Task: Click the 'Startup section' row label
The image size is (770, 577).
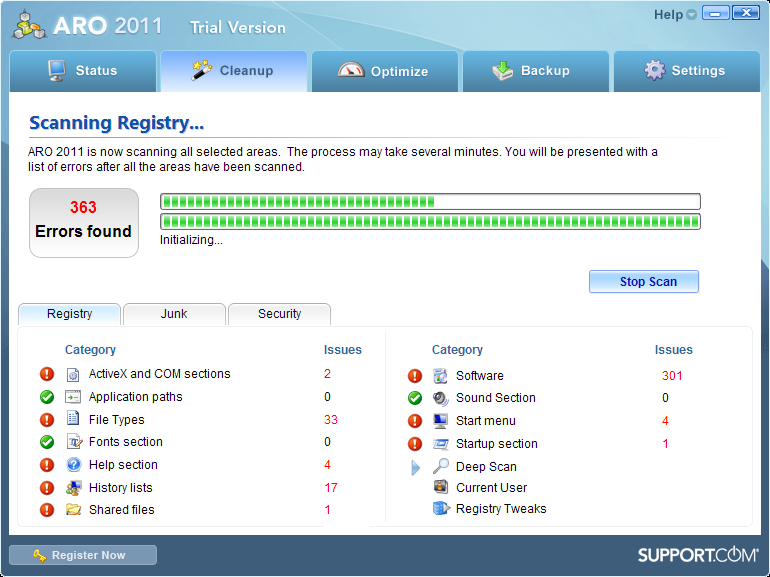Action: pyautogui.click(x=496, y=443)
